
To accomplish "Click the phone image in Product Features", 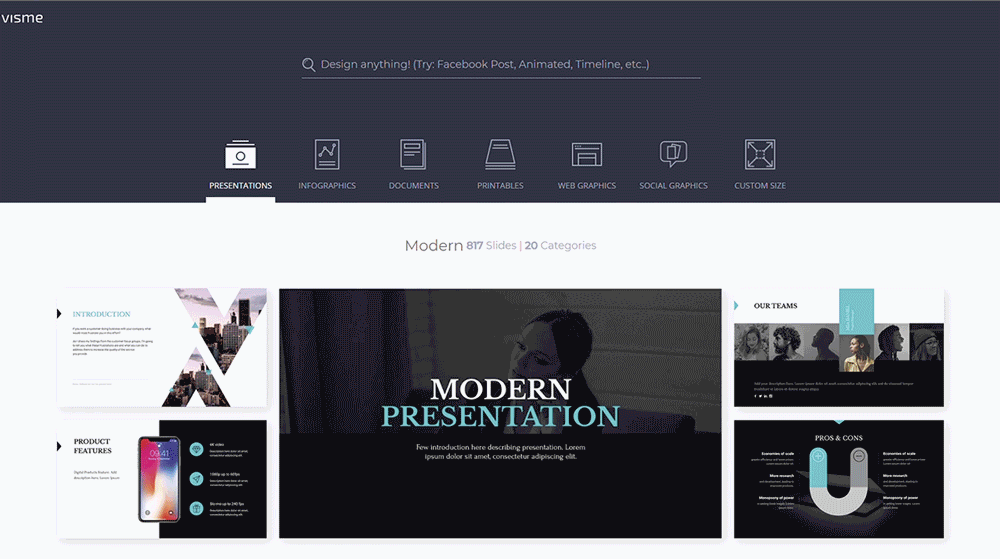I will [x=159, y=479].
